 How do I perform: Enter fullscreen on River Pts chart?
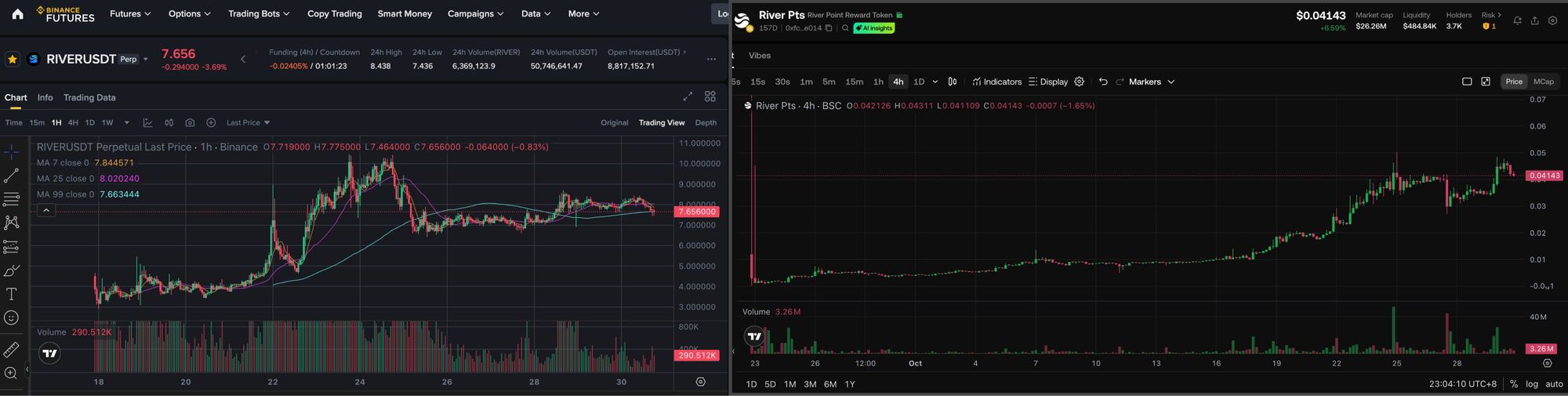(x=1486, y=82)
